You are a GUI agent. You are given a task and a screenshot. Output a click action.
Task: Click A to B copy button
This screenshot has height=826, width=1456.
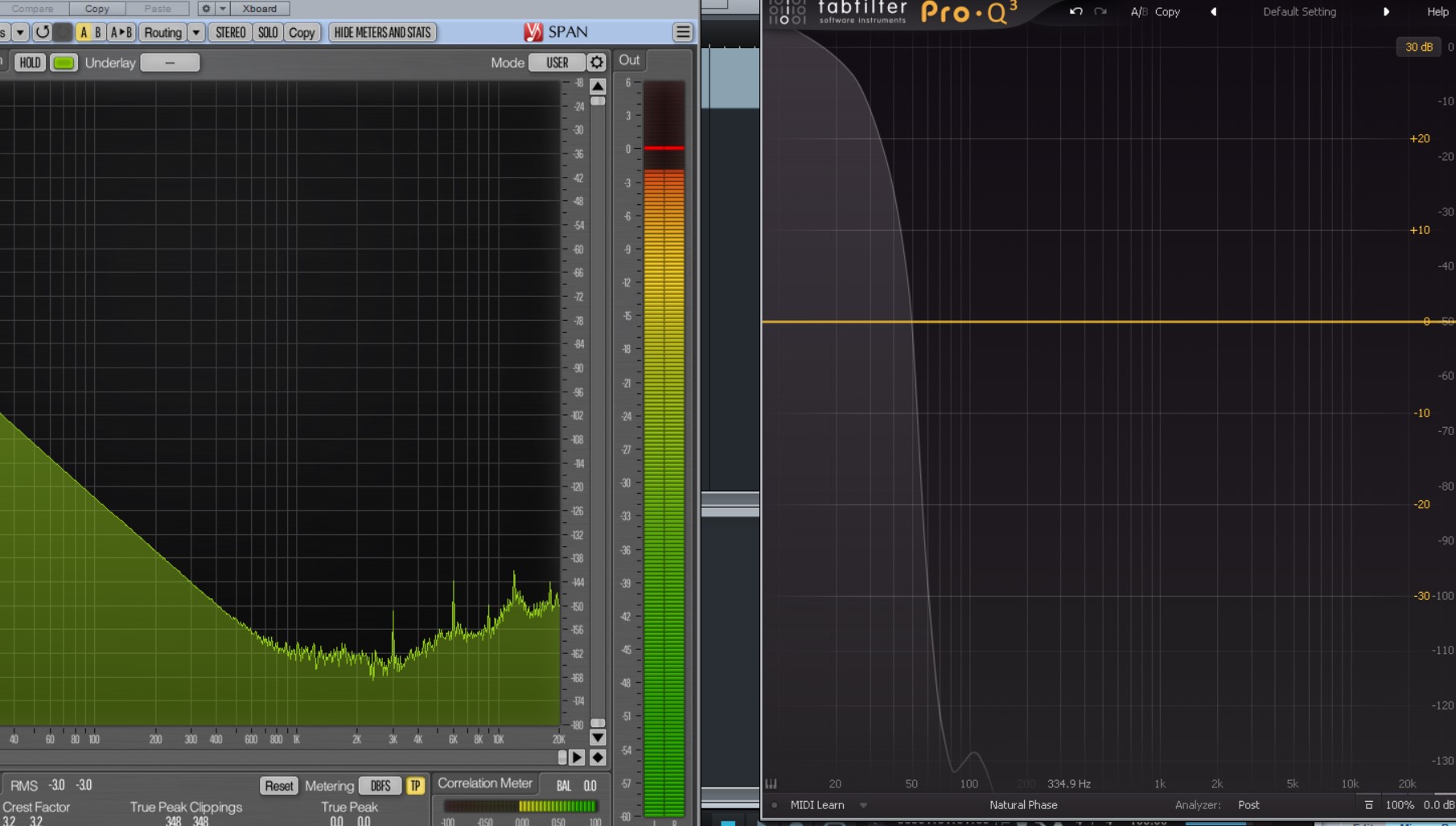(121, 32)
